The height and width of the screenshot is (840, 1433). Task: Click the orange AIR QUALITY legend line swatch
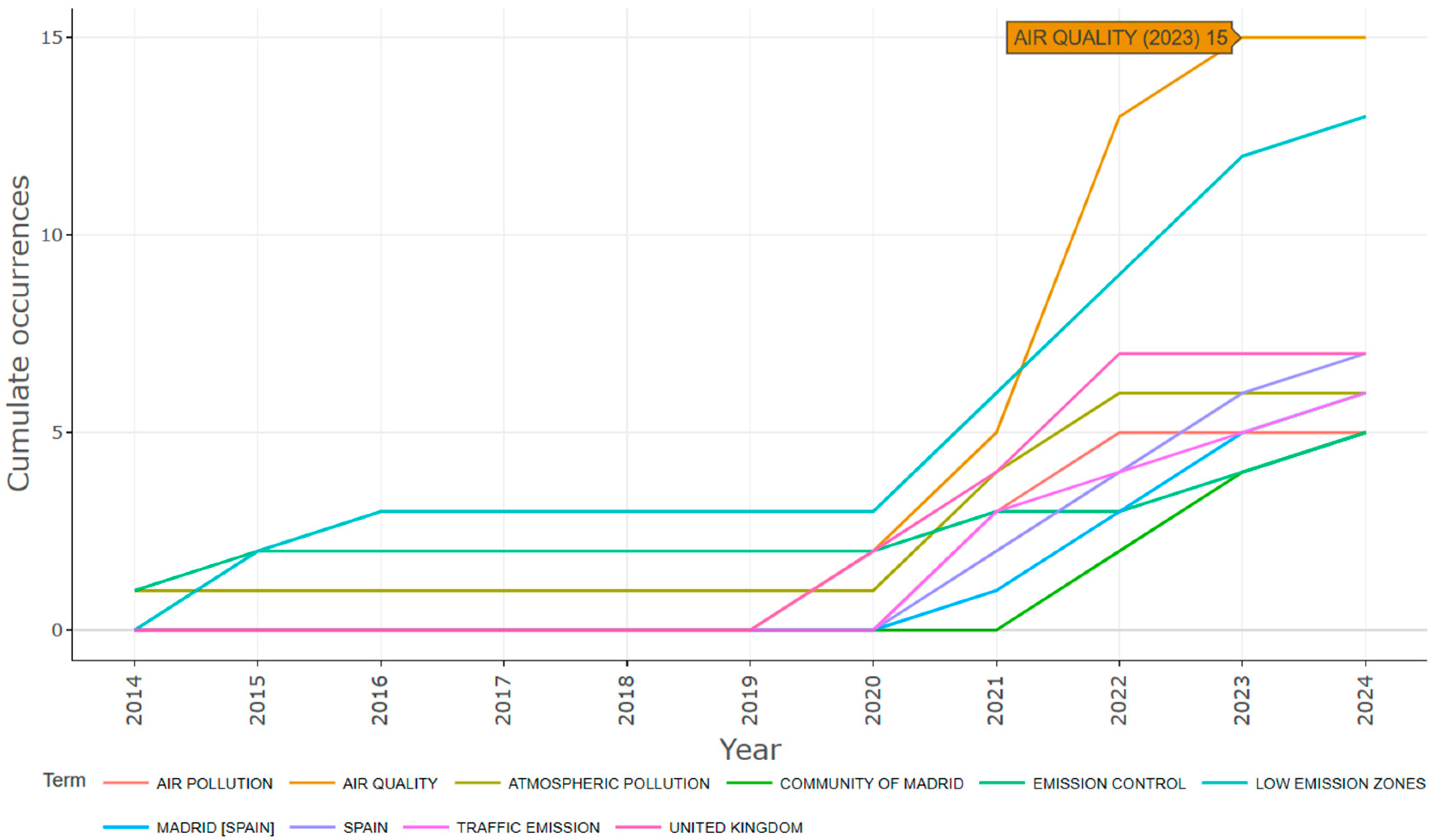(312, 783)
